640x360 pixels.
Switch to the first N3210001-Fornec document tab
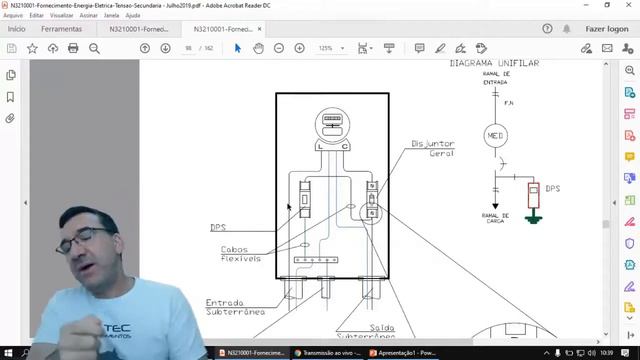(x=139, y=29)
